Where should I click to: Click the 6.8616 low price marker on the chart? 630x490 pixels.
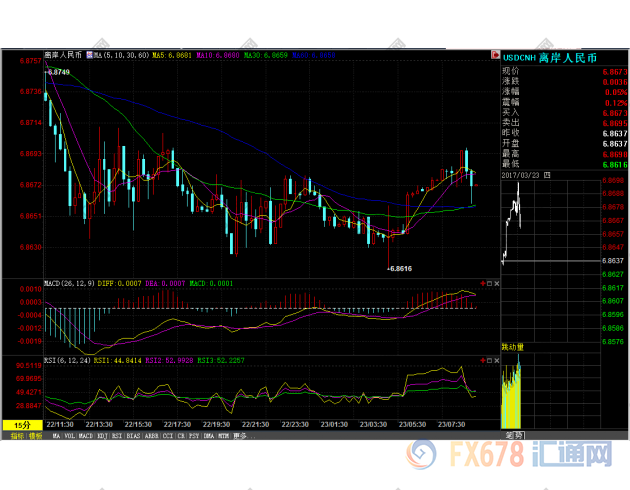pyautogui.click(x=400, y=269)
